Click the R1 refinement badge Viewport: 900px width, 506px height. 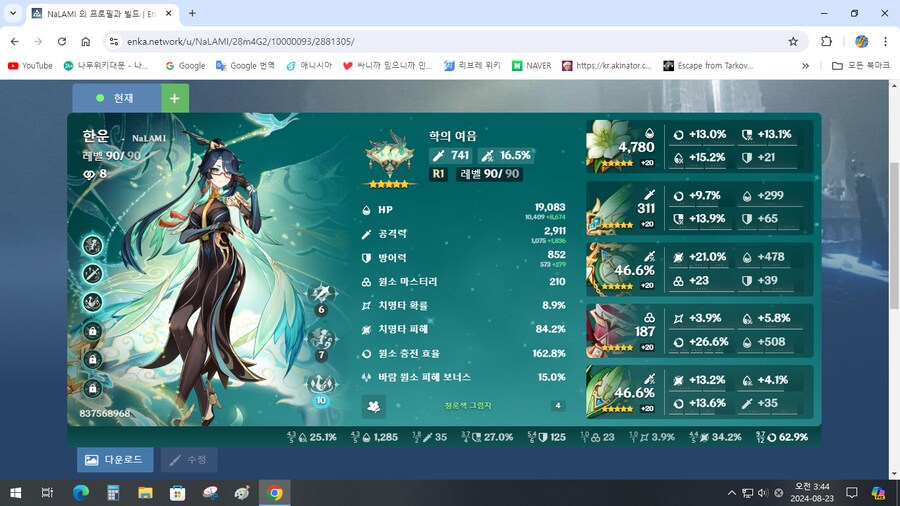[x=438, y=174]
